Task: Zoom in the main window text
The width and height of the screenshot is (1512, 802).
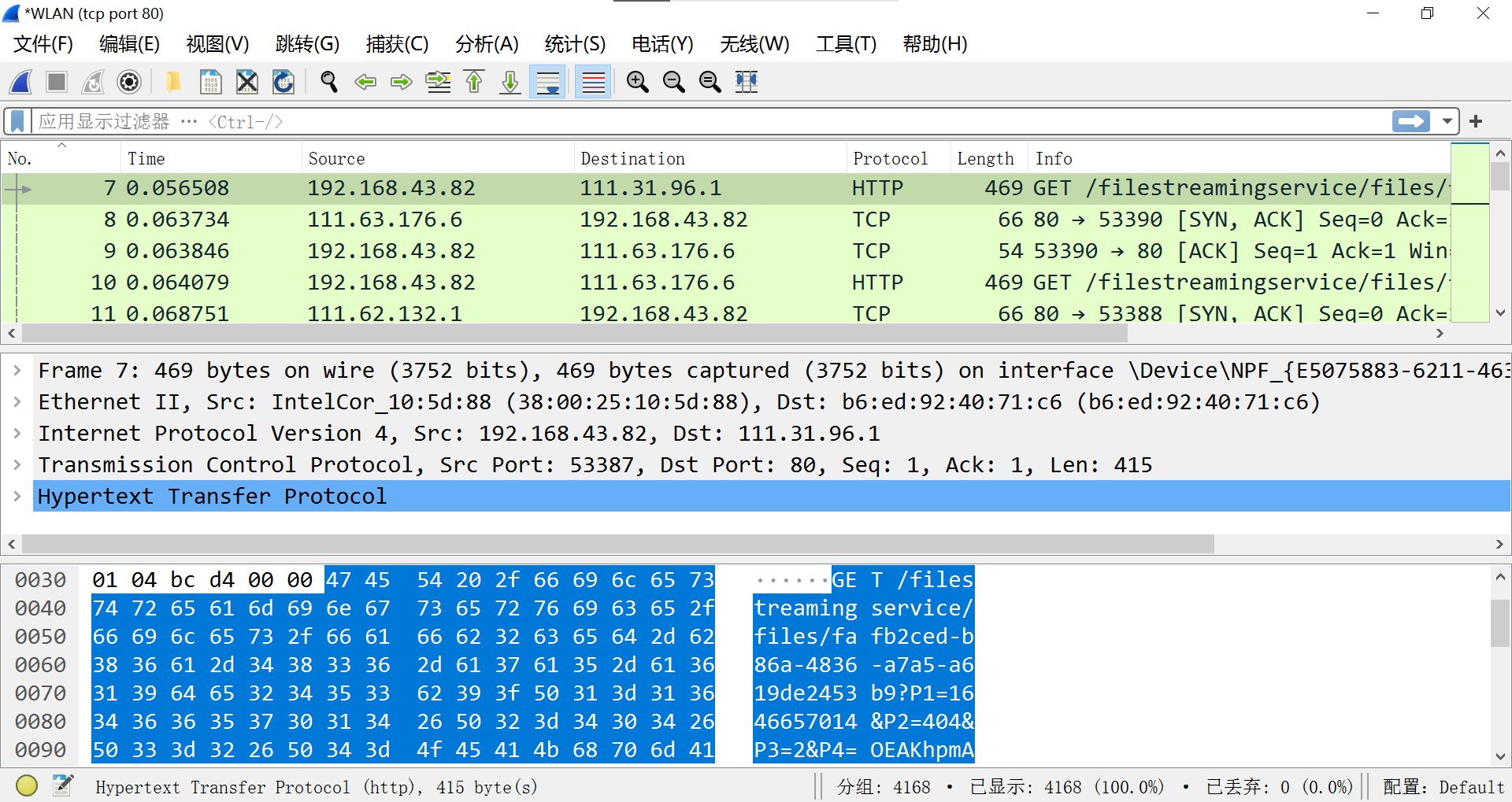Action: click(637, 82)
